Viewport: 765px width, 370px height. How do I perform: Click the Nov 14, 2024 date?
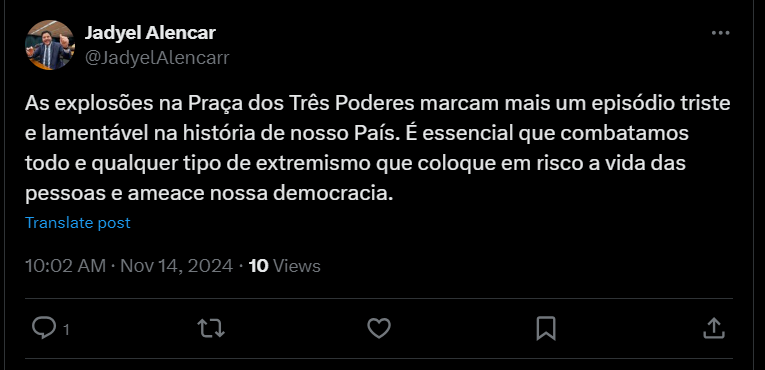(x=177, y=266)
